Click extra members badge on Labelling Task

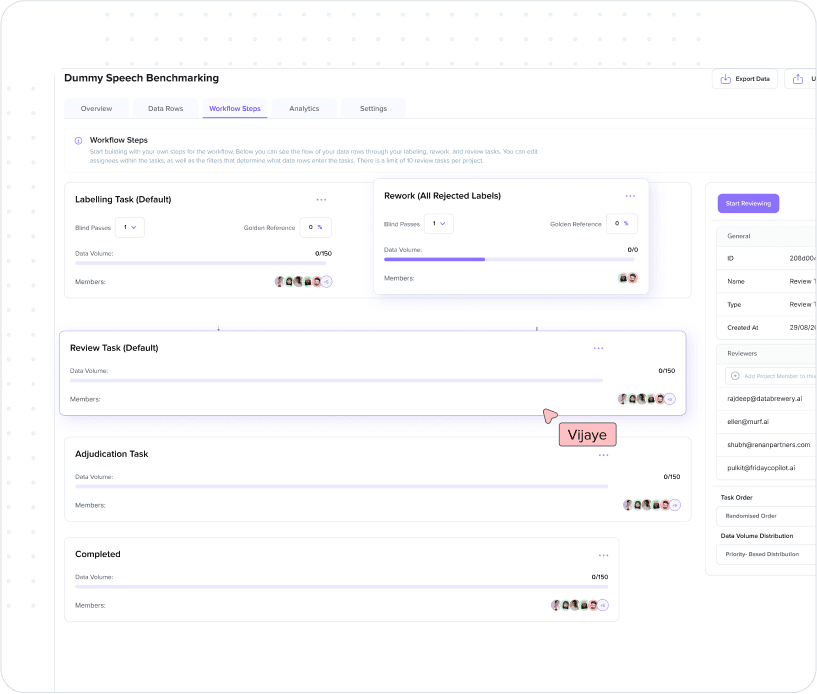pos(327,282)
